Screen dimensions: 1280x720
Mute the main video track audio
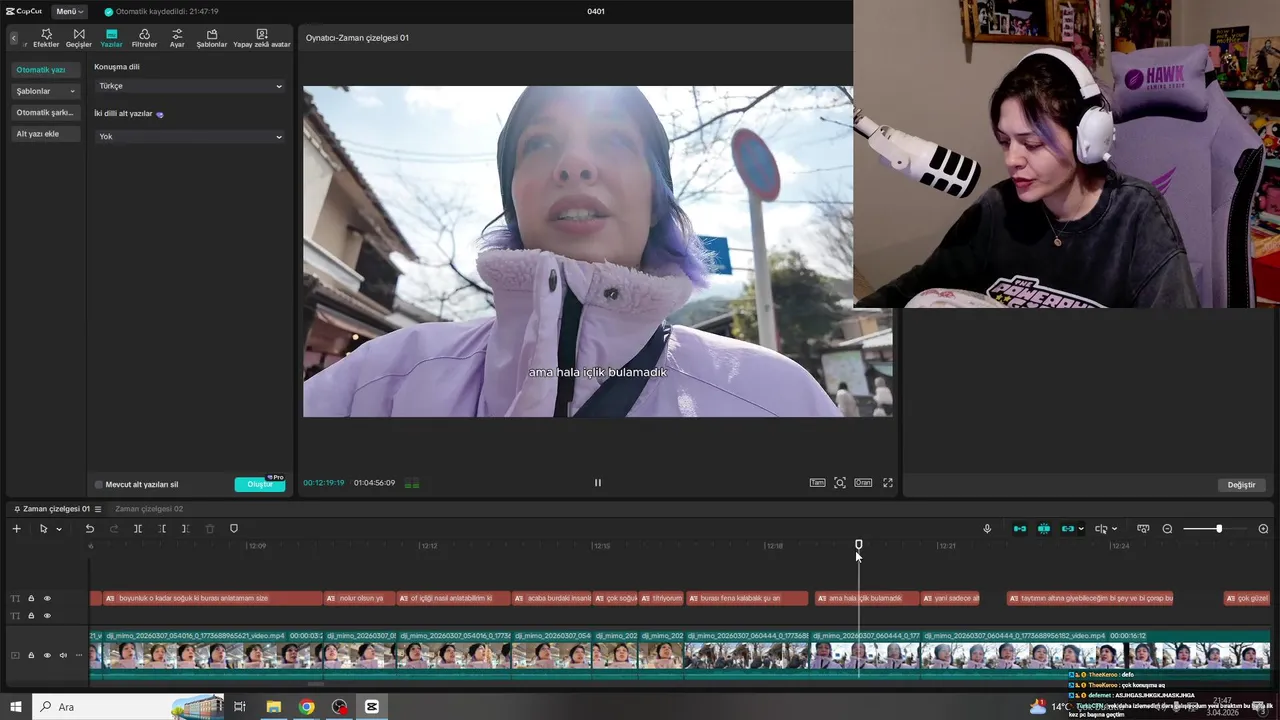pos(63,656)
